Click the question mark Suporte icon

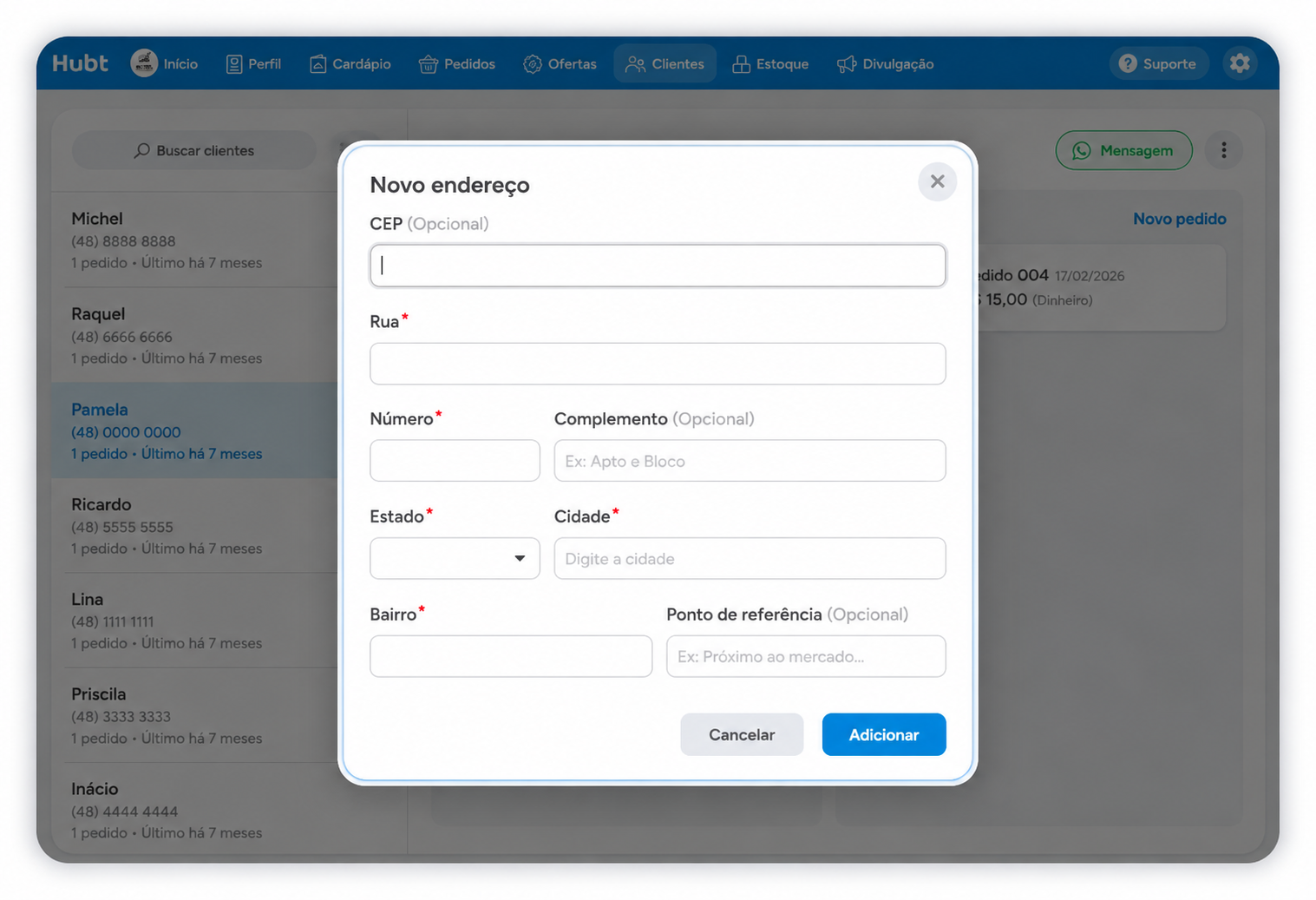pos(1128,63)
